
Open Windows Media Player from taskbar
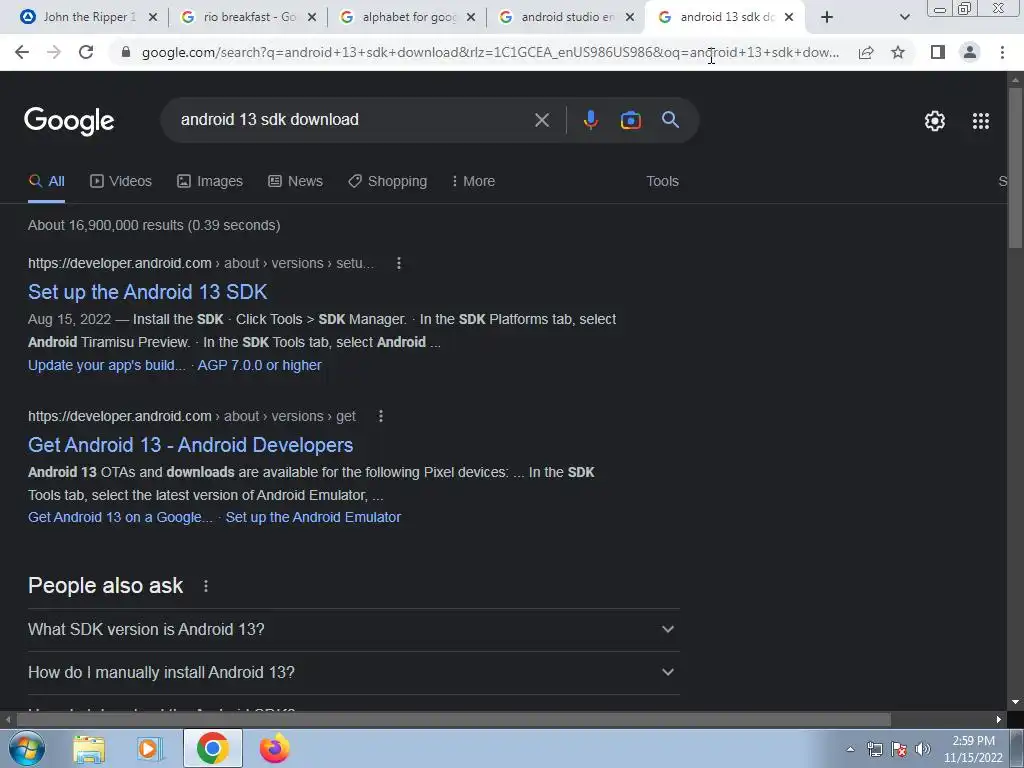pyautogui.click(x=150, y=749)
